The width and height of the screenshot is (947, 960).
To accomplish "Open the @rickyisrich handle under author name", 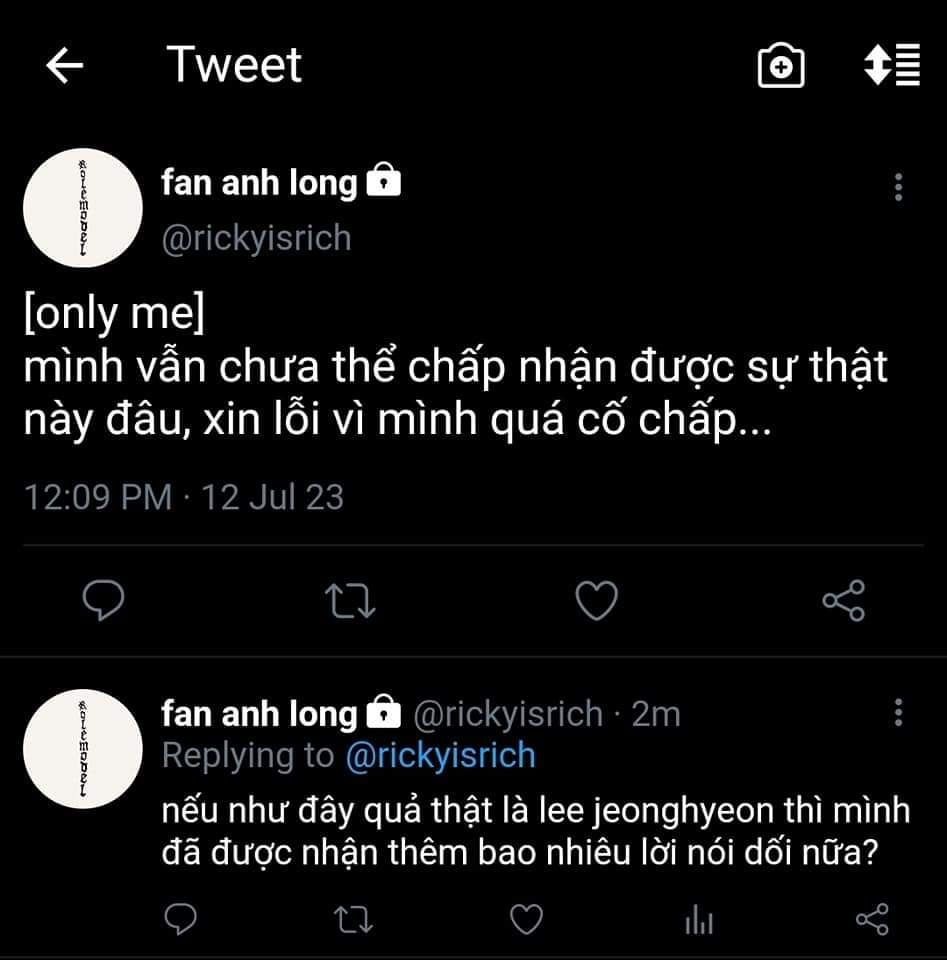I will pyautogui.click(x=256, y=239).
